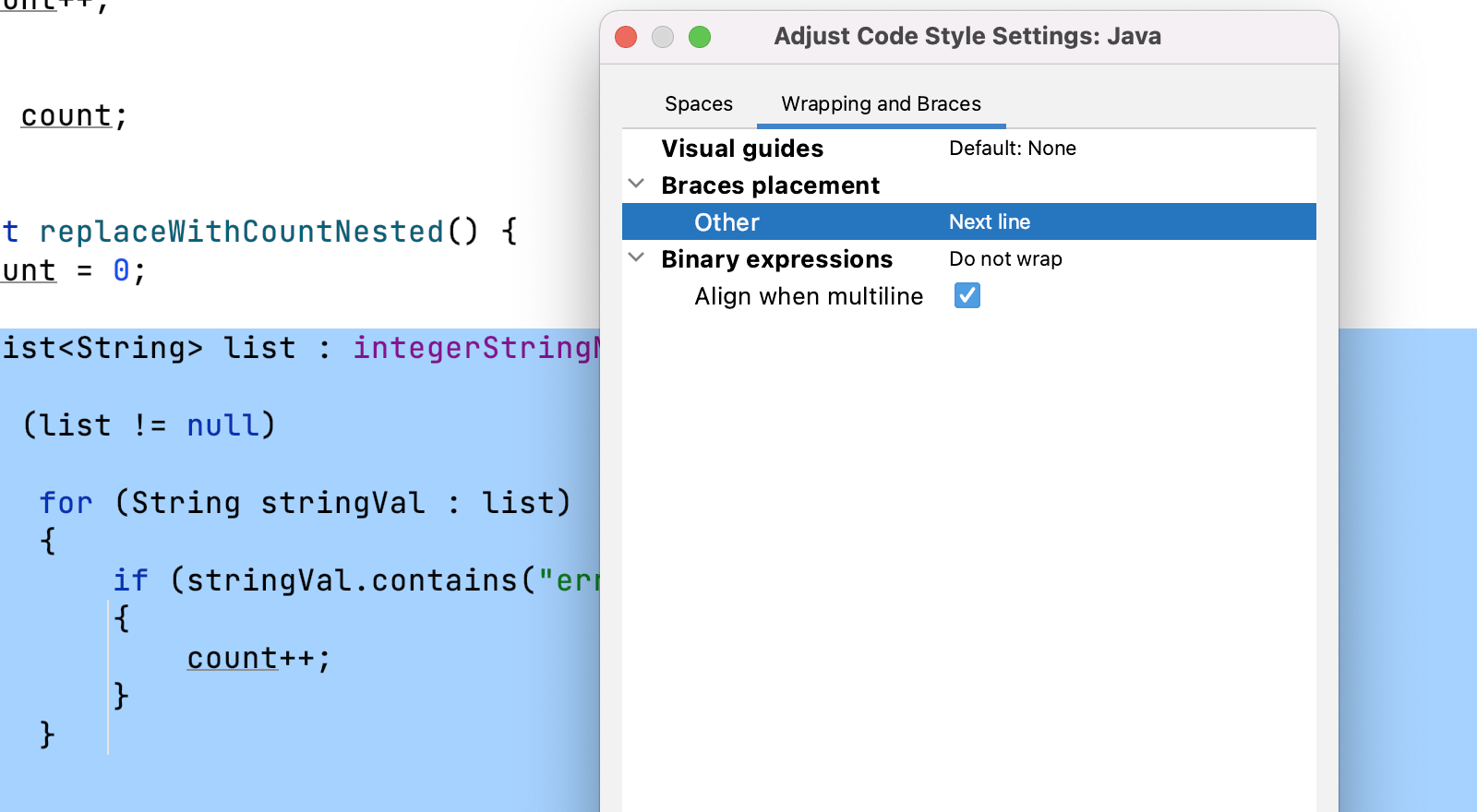Open Do not wrap option for Binary expressions
Screen dimensions: 1477x812
[1005, 258]
